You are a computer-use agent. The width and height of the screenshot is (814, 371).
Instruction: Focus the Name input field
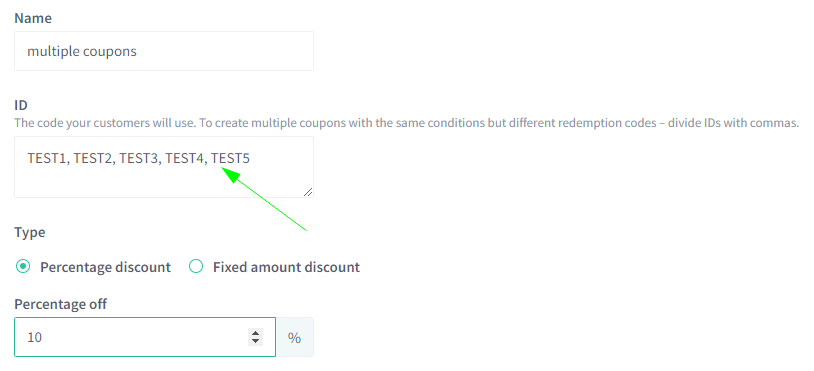click(164, 51)
